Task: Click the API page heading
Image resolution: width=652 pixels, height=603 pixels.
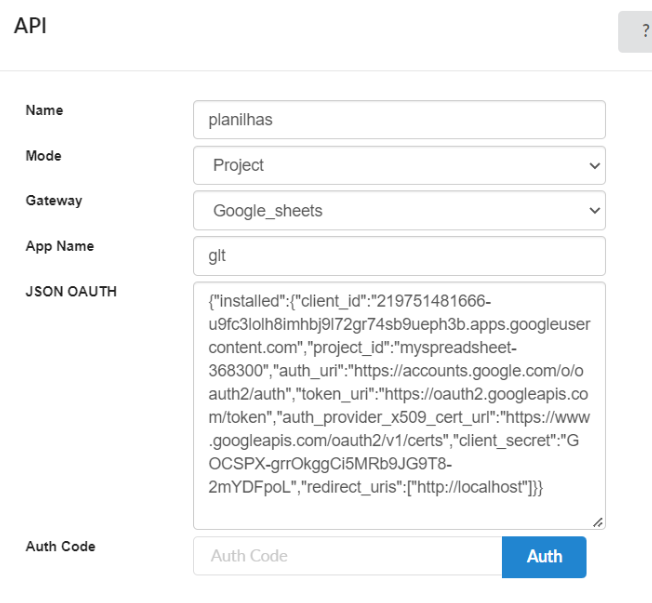Action: click(30, 26)
